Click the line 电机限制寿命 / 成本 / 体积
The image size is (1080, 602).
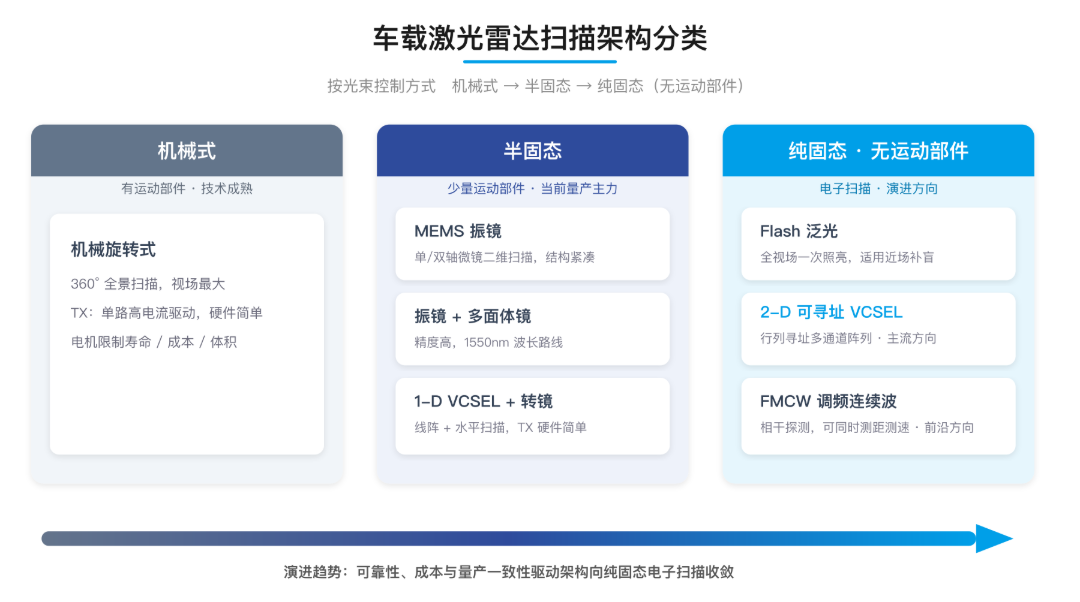pyautogui.click(x=154, y=342)
